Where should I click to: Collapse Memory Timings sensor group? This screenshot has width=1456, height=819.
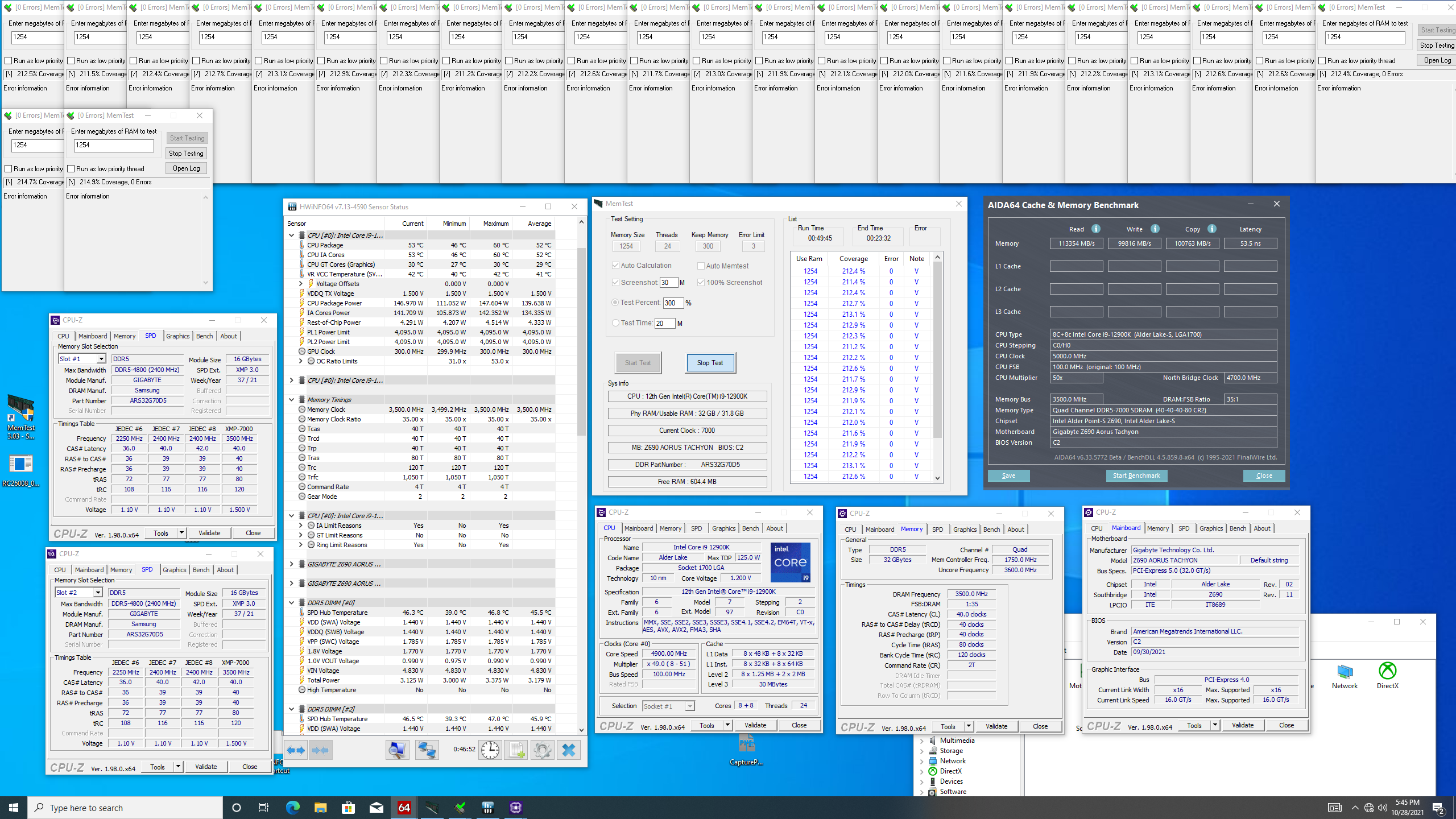[x=292, y=400]
